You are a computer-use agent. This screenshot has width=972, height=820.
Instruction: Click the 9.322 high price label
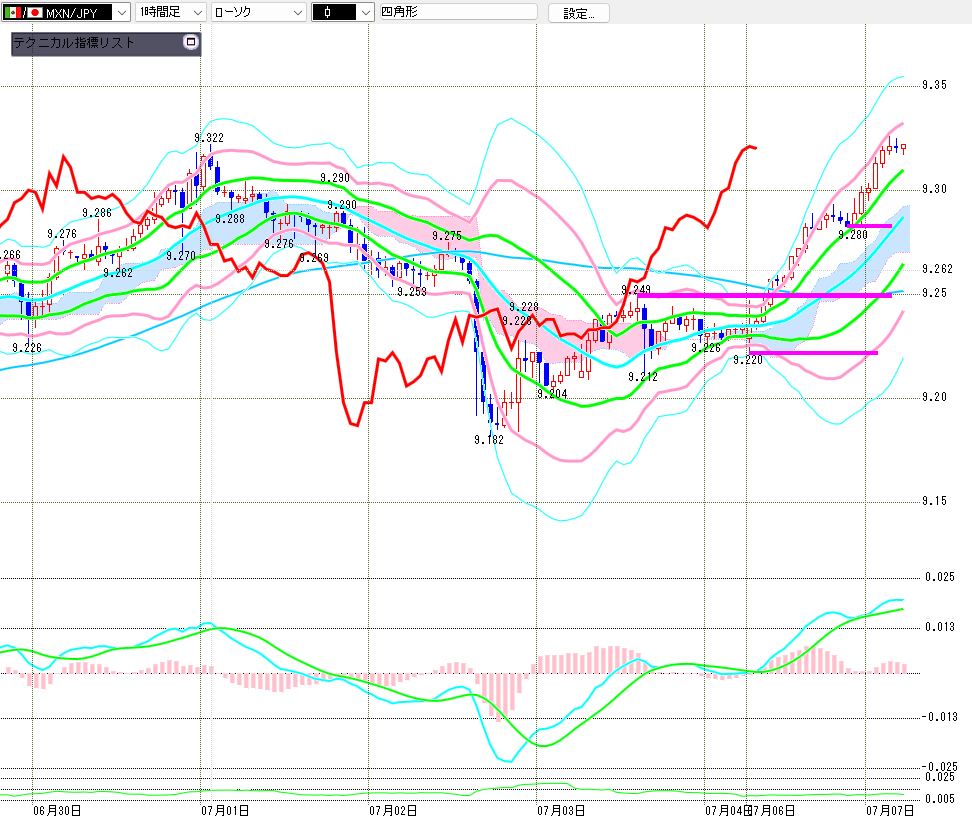click(x=209, y=138)
